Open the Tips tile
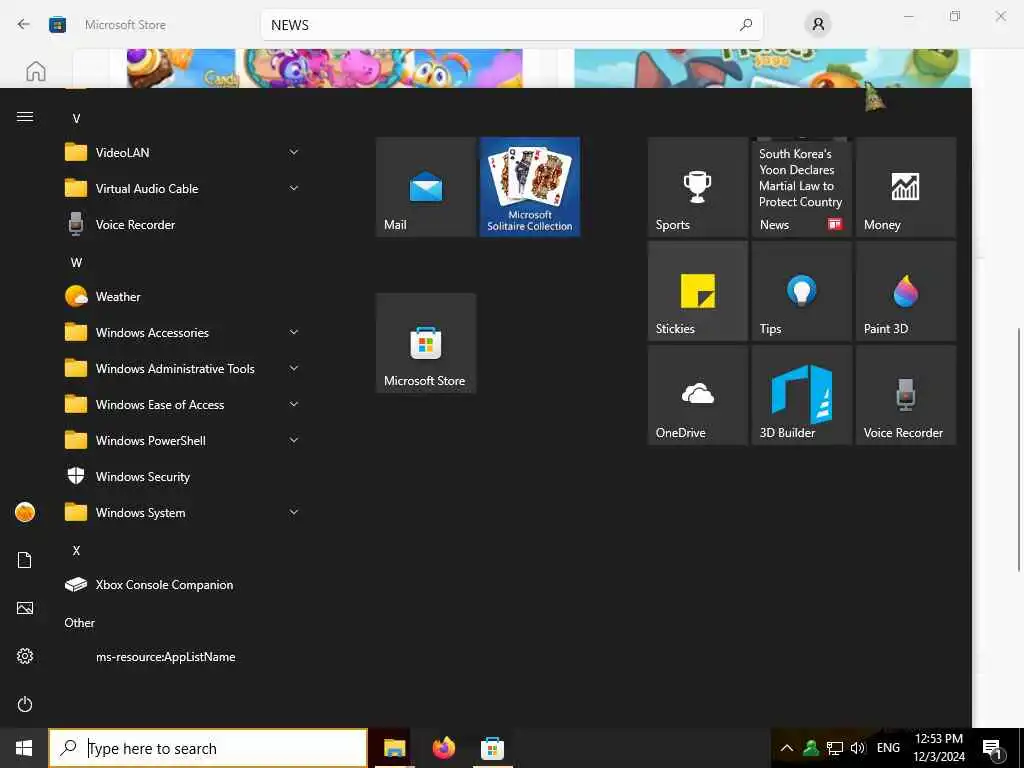 pyautogui.click(x=801, y=291)
